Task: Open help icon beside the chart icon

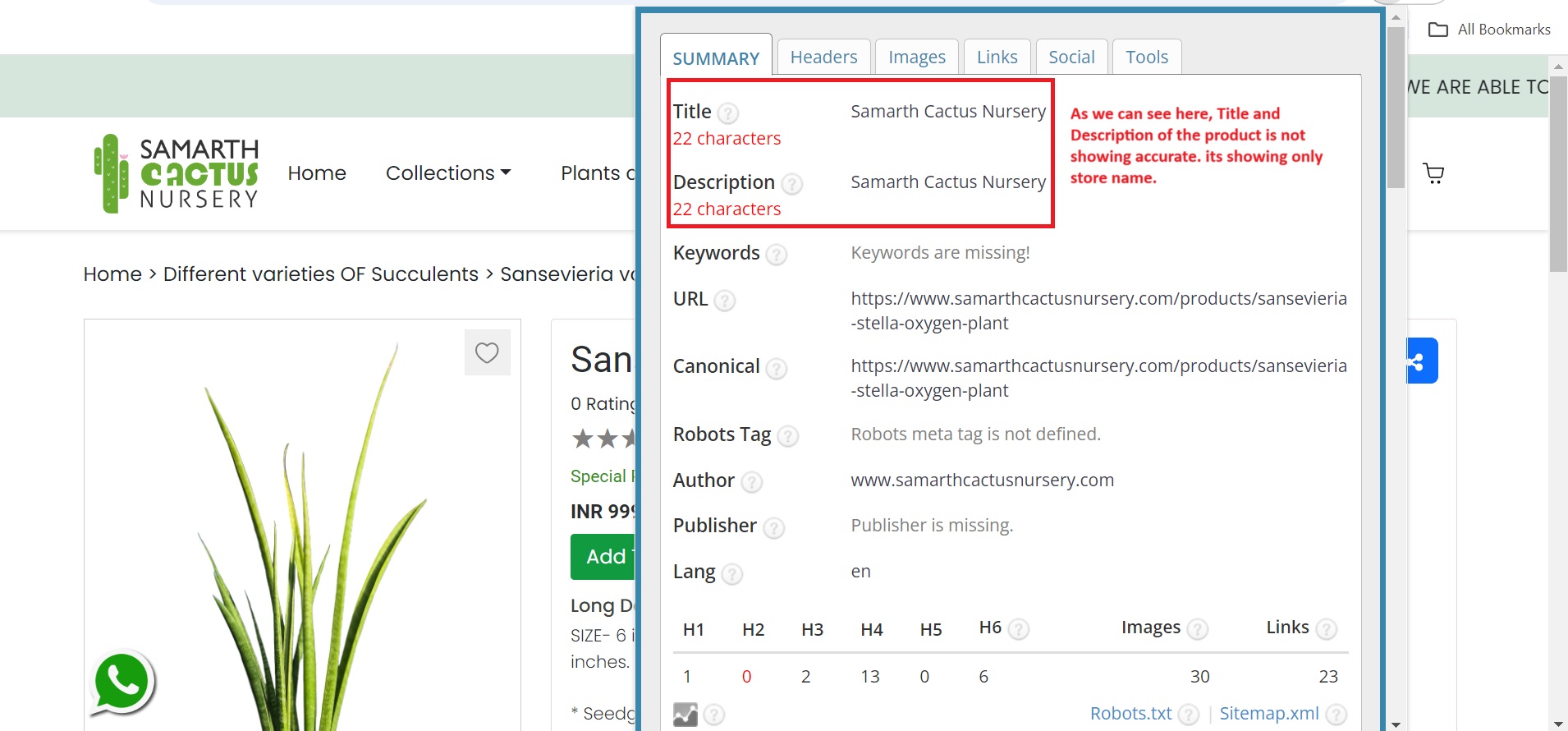Action: point(714,715)
